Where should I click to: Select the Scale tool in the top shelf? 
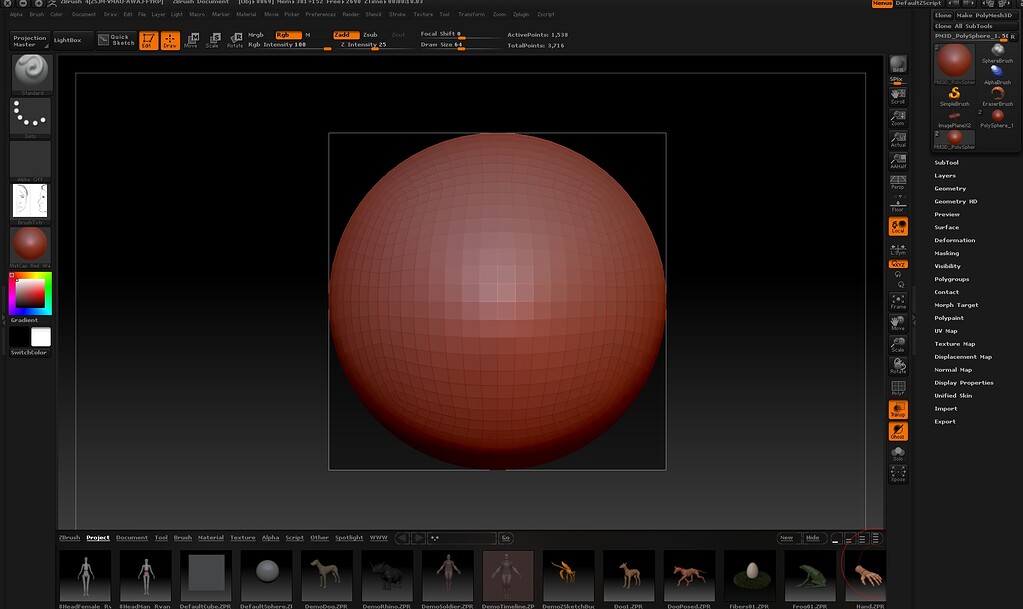click(214, 40)
